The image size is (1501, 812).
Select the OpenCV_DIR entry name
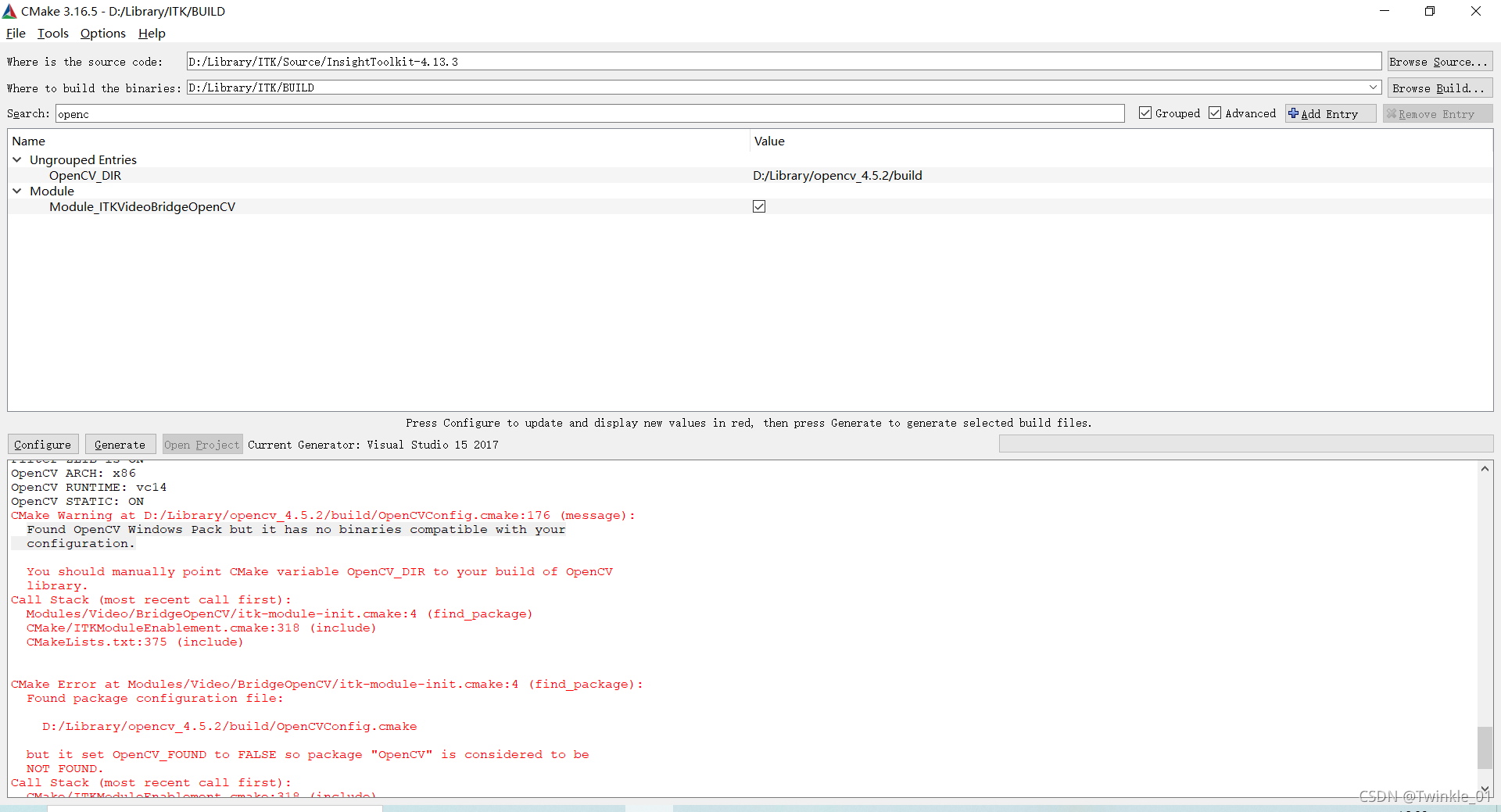coord(85,175)
